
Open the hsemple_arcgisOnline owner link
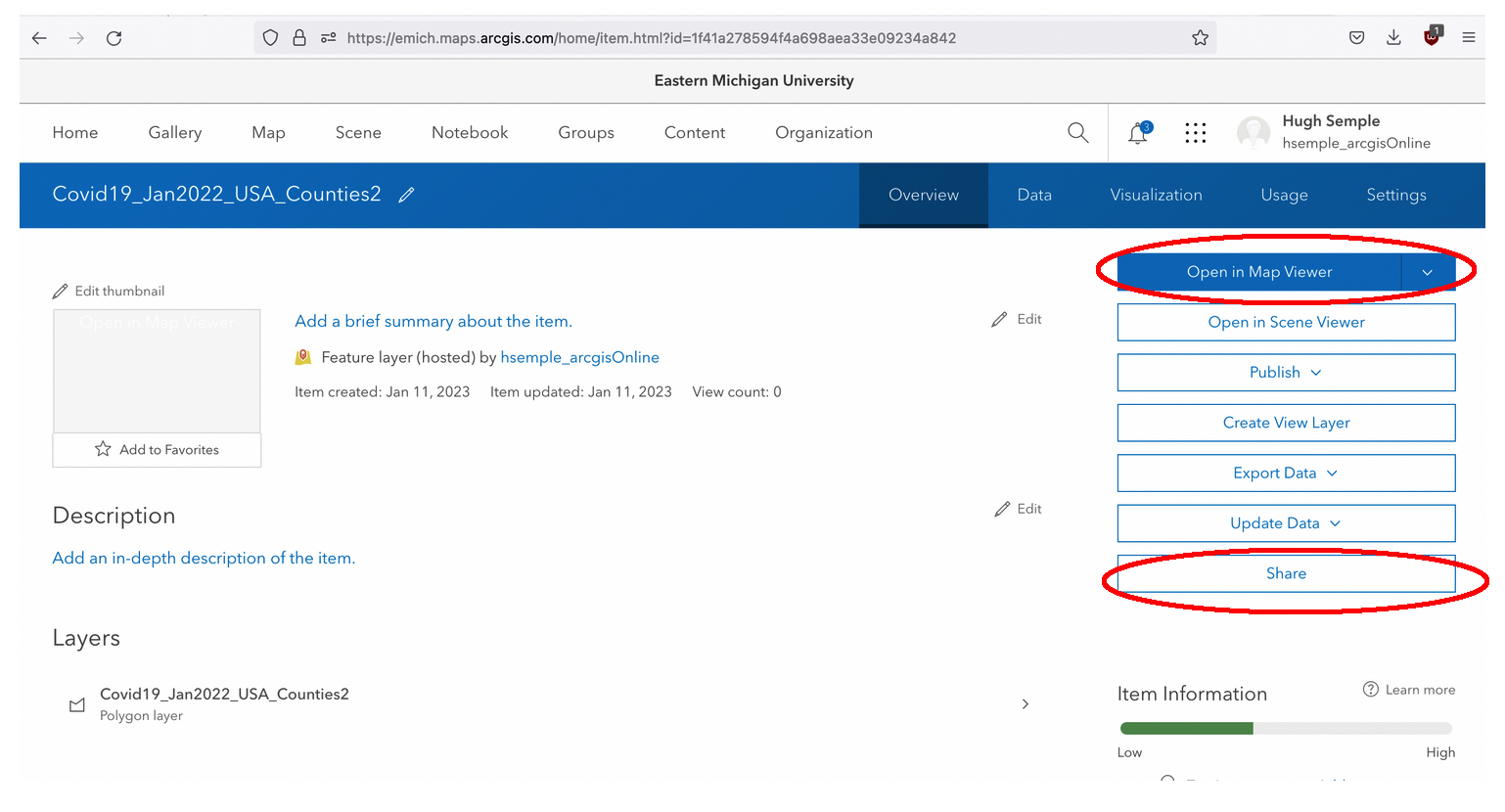tap(579, 358)
